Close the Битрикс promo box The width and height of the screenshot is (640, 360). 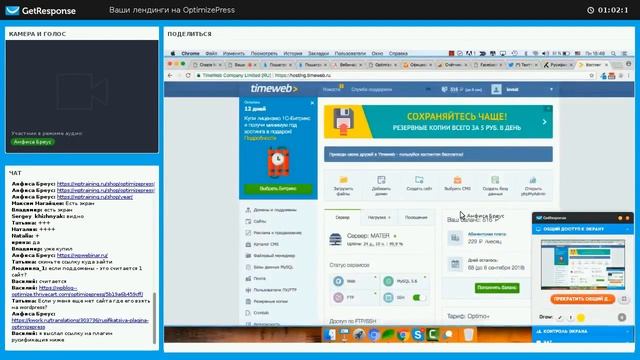tap(312, 103)
